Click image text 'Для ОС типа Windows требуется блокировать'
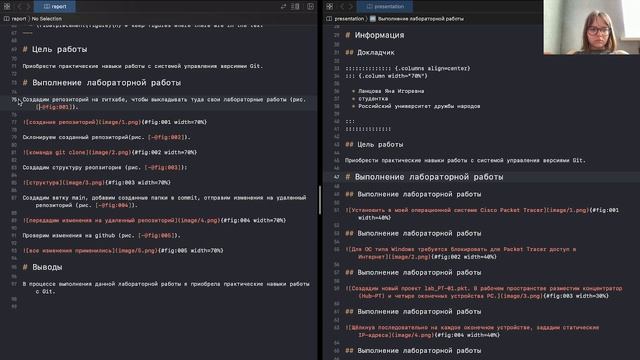This screenshot has height=360, width=640. pyautogui.click(x=461, y=253)
